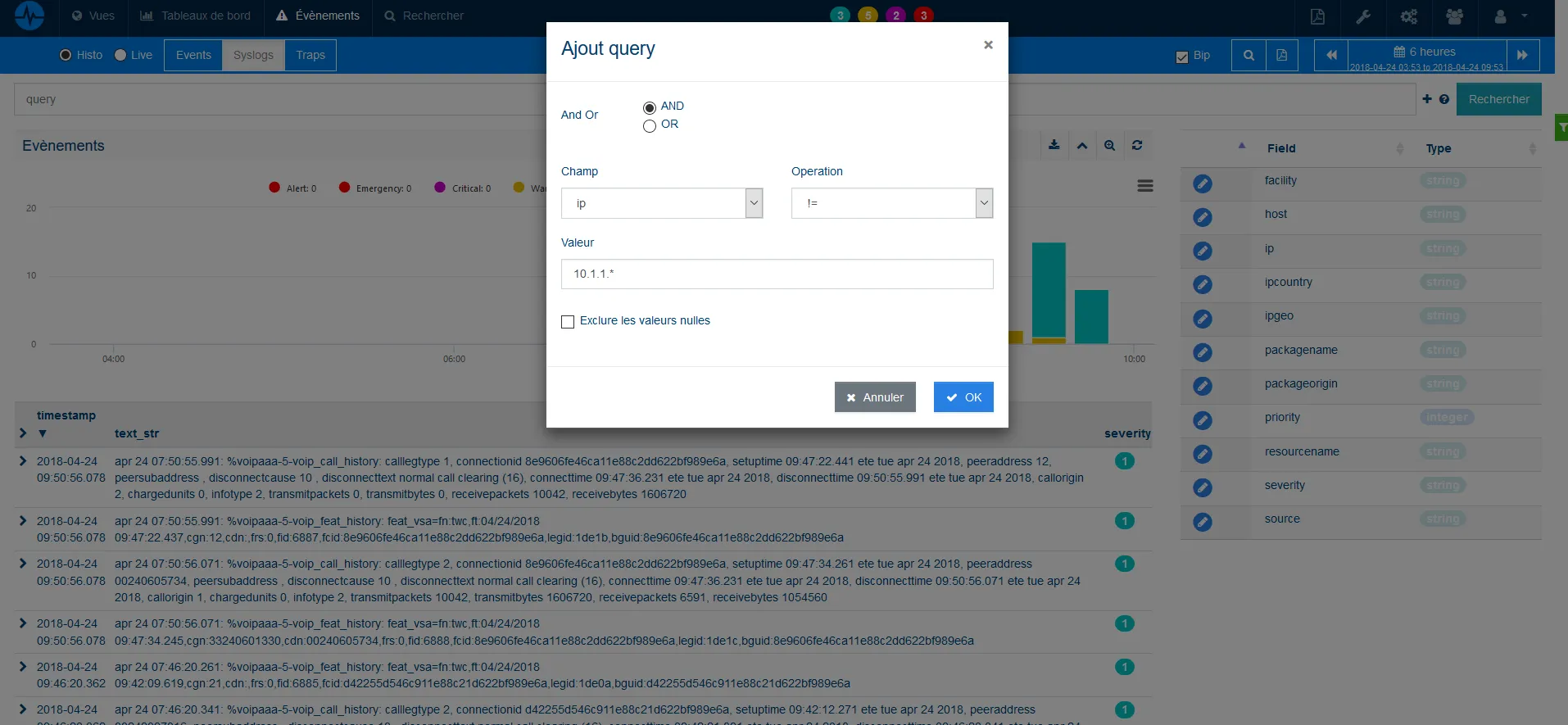1568x725 pixels.
Task: Select the OR radio button
Action: [650, 126]
